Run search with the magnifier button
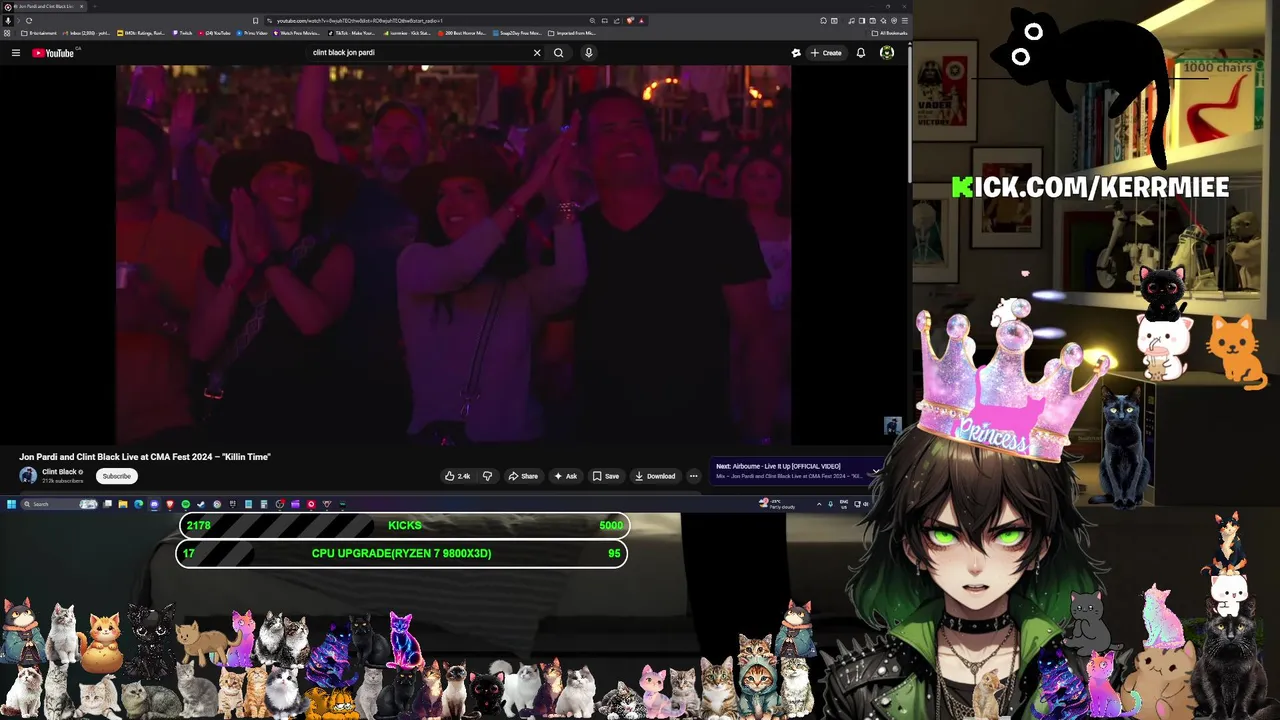Viewport: 1280px width, 720px height. 559,53
